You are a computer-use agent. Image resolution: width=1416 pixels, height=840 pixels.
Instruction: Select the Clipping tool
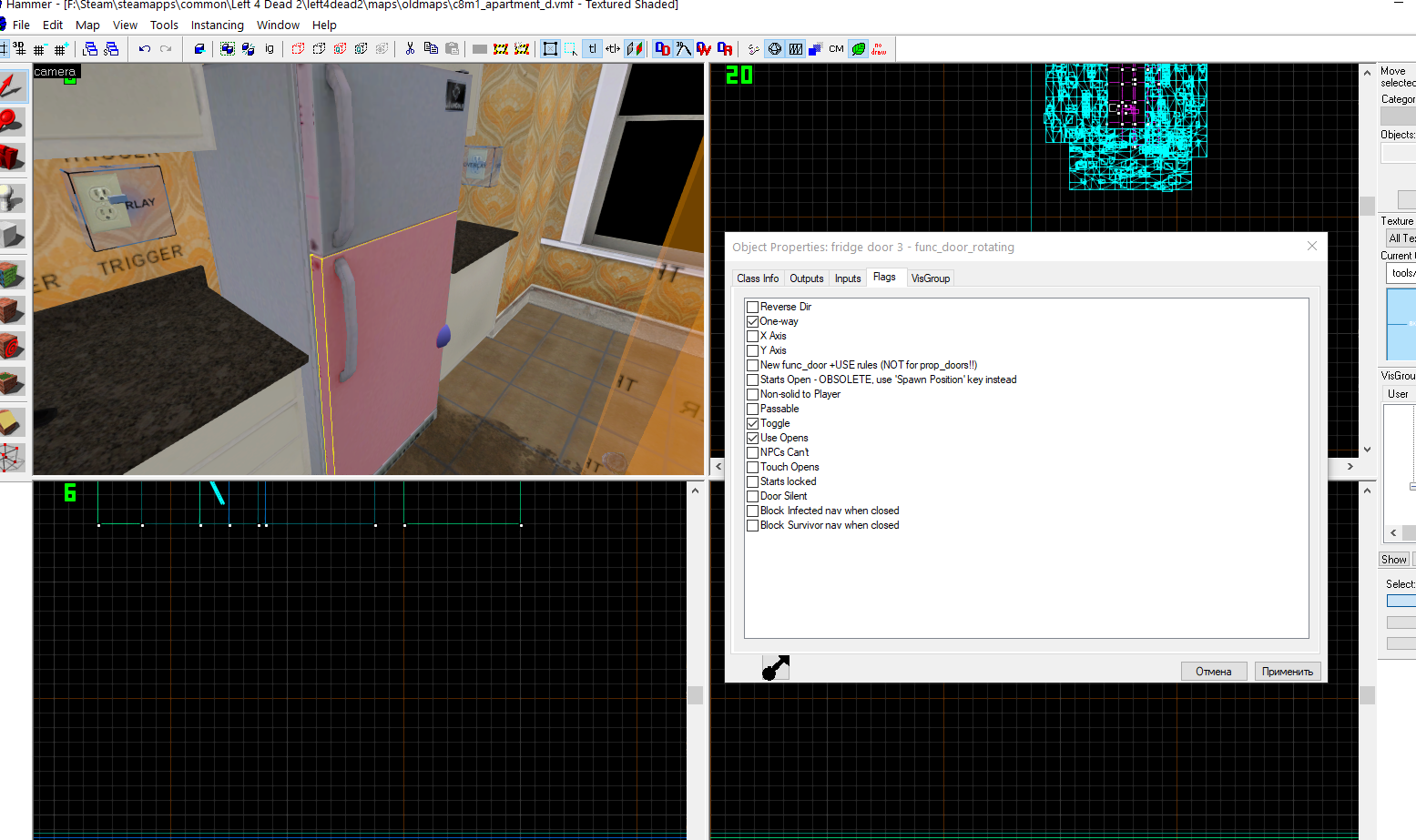pos(13,420)
